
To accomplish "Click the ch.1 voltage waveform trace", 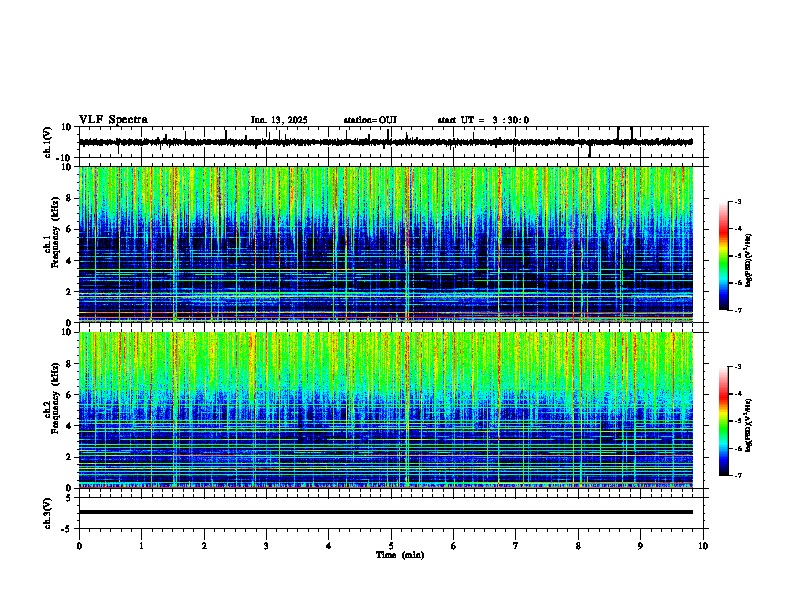I will pos(385,142).
